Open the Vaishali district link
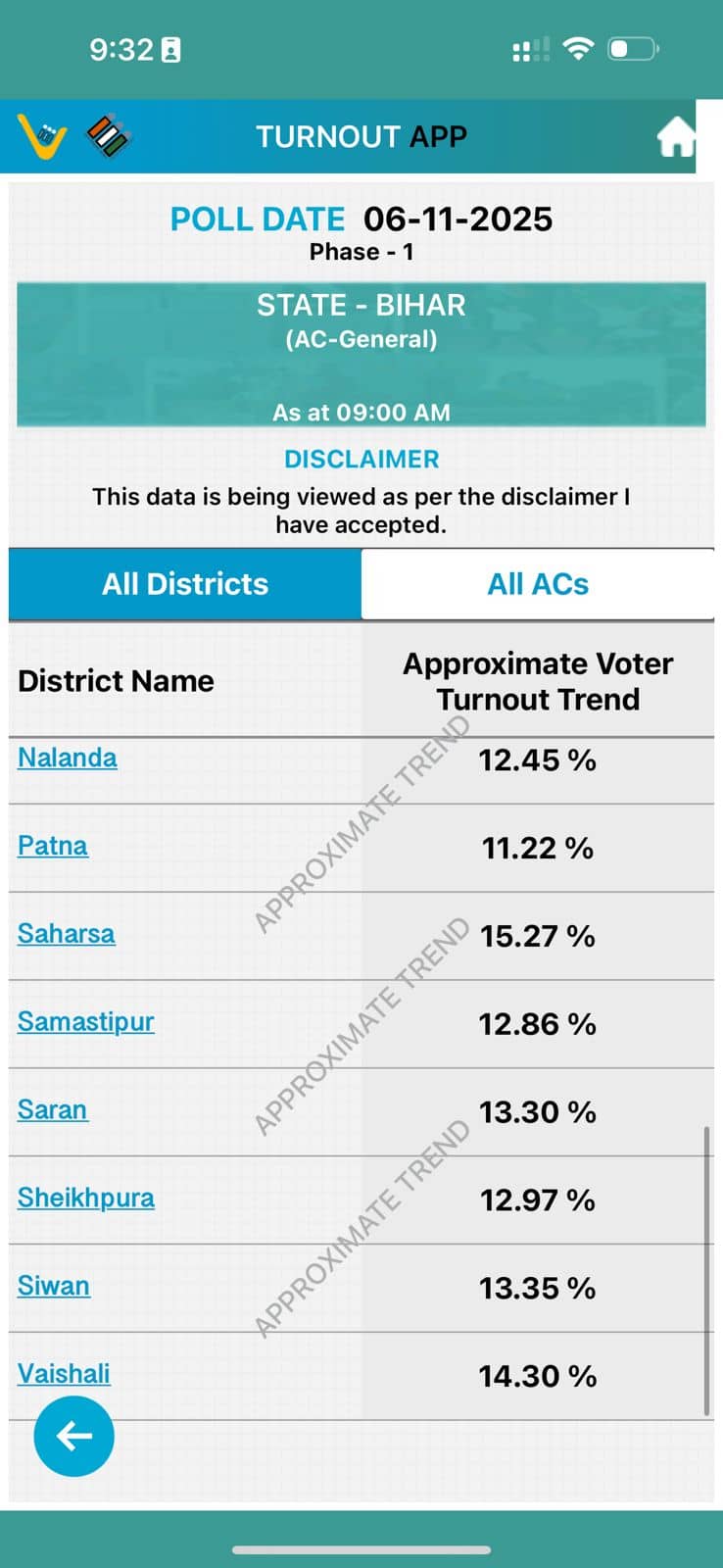The width and height of the screenshot is (723, 1568). click(x=64, y=1374)
